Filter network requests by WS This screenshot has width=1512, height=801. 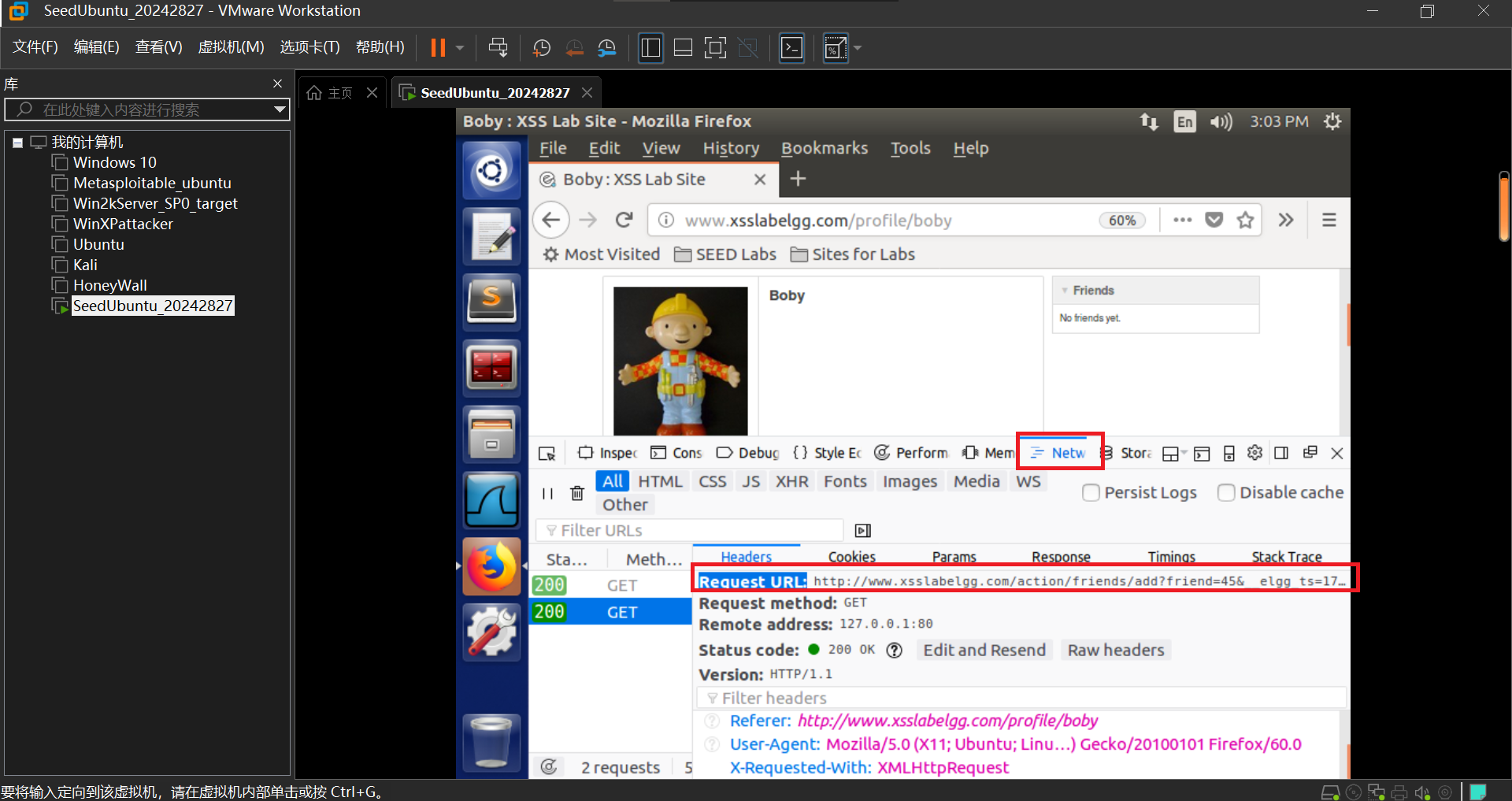tap(1028, 481)
